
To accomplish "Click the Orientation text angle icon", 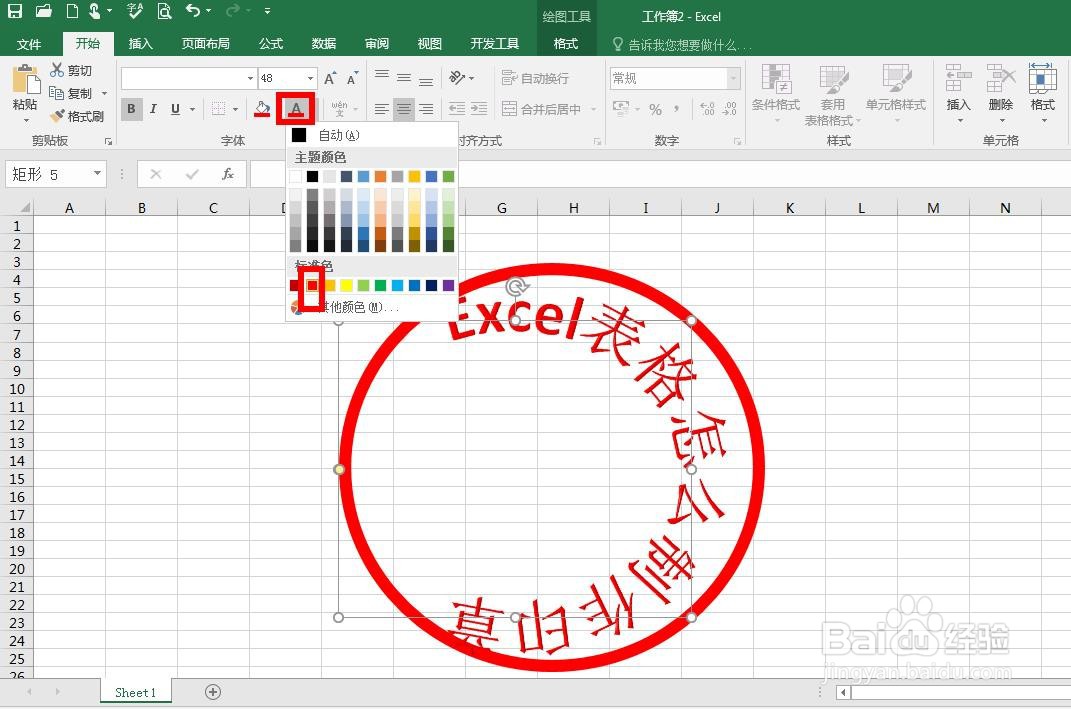I will pos(457,78).
